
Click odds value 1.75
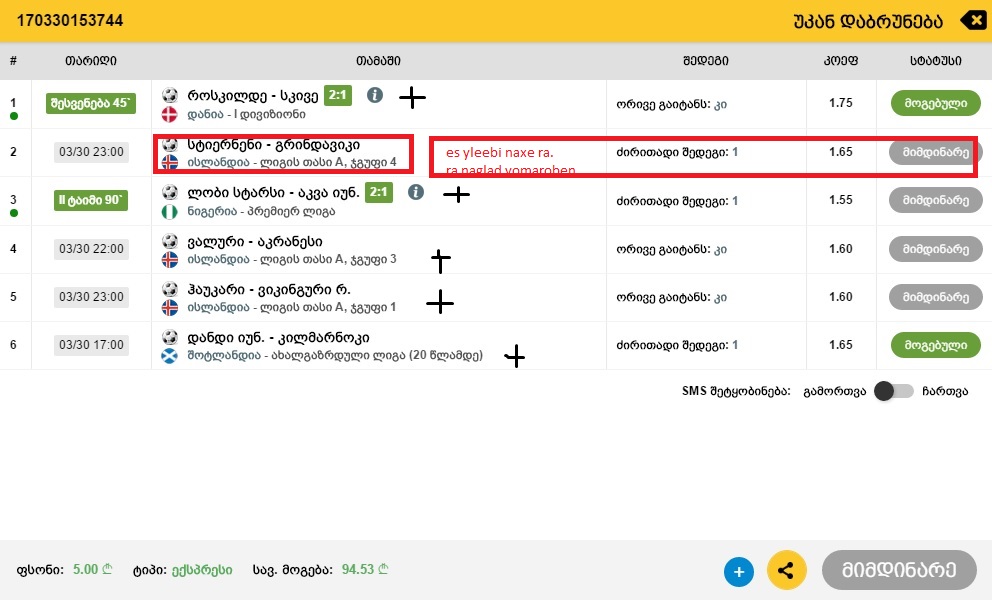[841, 103]
